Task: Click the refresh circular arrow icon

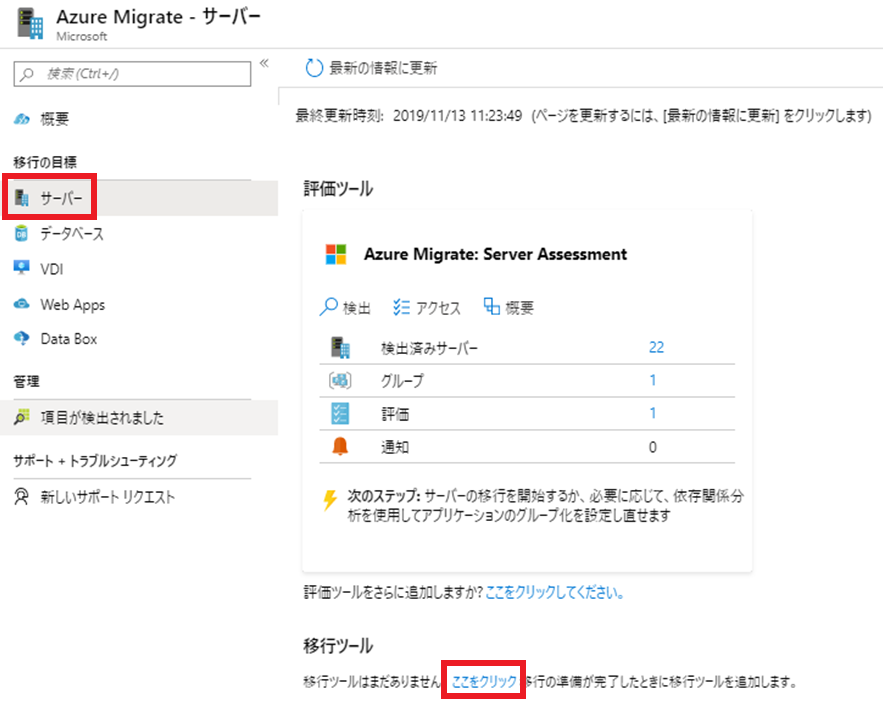Action: pos(314,68)
